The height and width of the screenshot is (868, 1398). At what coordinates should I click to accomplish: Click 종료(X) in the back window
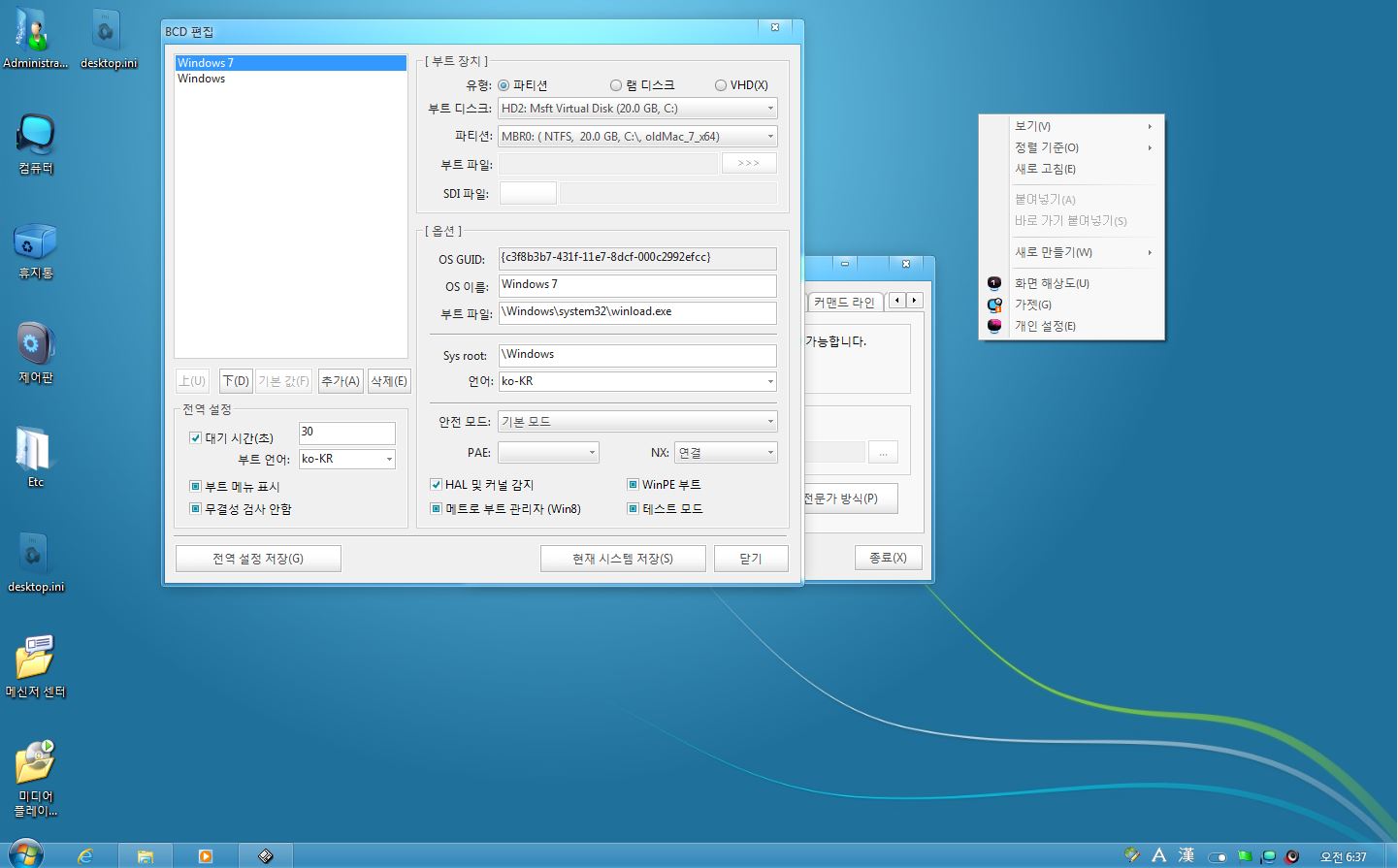pyautogui.click(x=888, y=558)
